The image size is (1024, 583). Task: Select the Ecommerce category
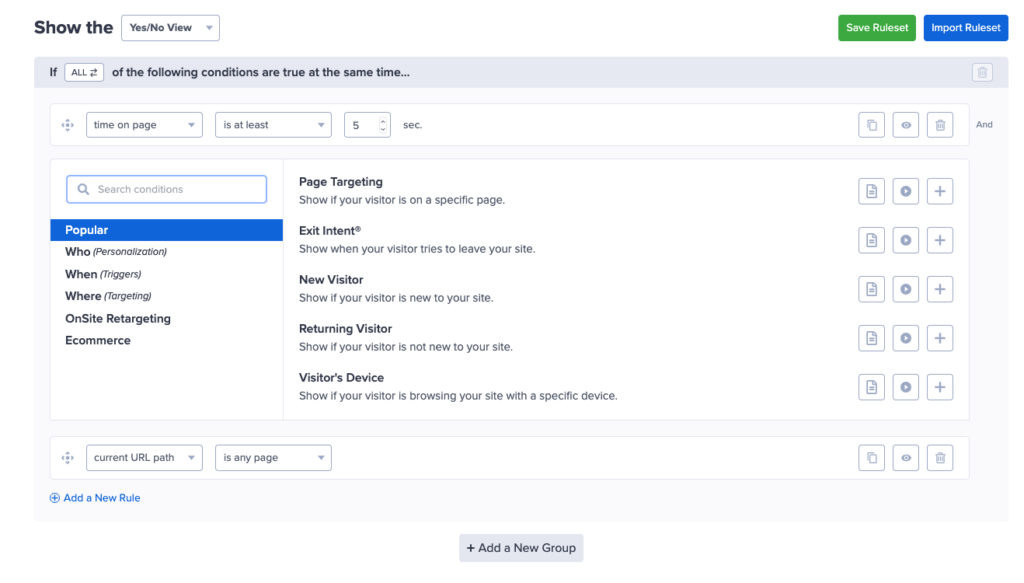(98, 341)
